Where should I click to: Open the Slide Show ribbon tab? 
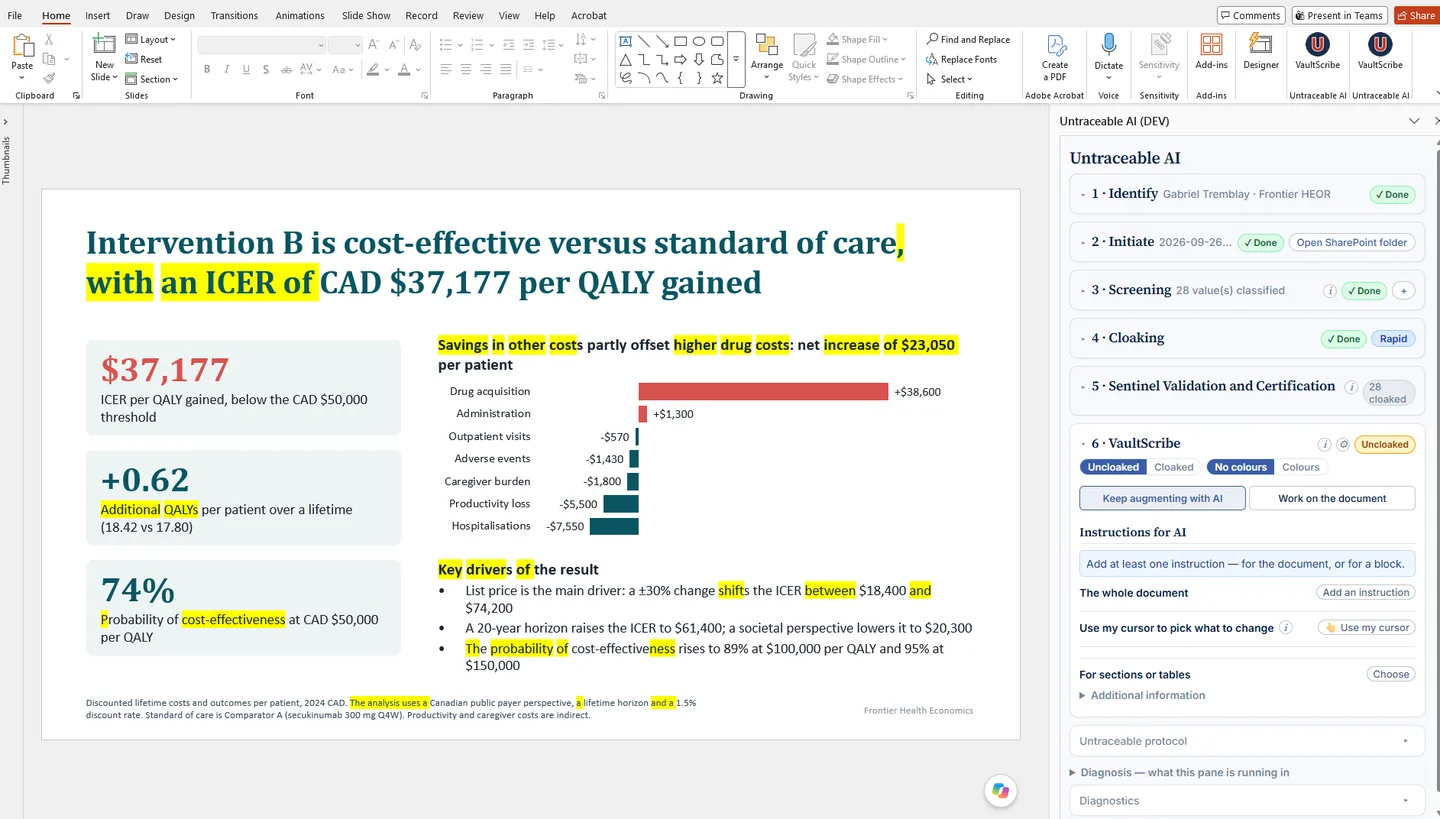pyautogui.click(x=366, y=16)
